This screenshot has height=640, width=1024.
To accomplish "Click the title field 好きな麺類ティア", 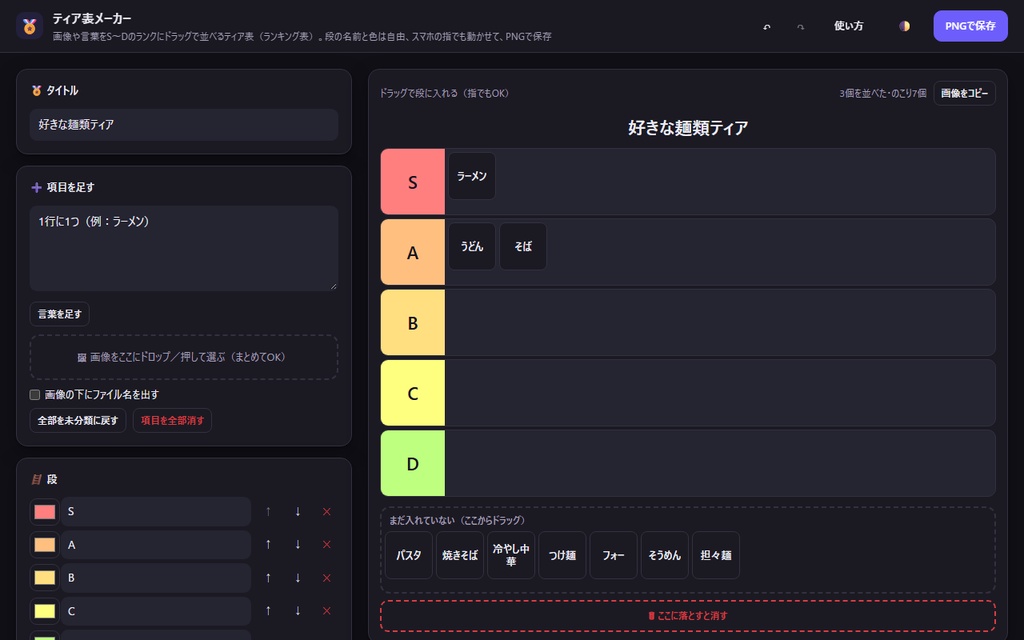I will (184, 125).
